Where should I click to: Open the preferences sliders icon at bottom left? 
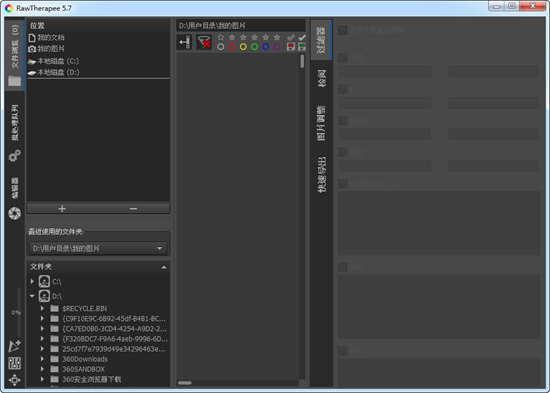click(x=14, y=363)
